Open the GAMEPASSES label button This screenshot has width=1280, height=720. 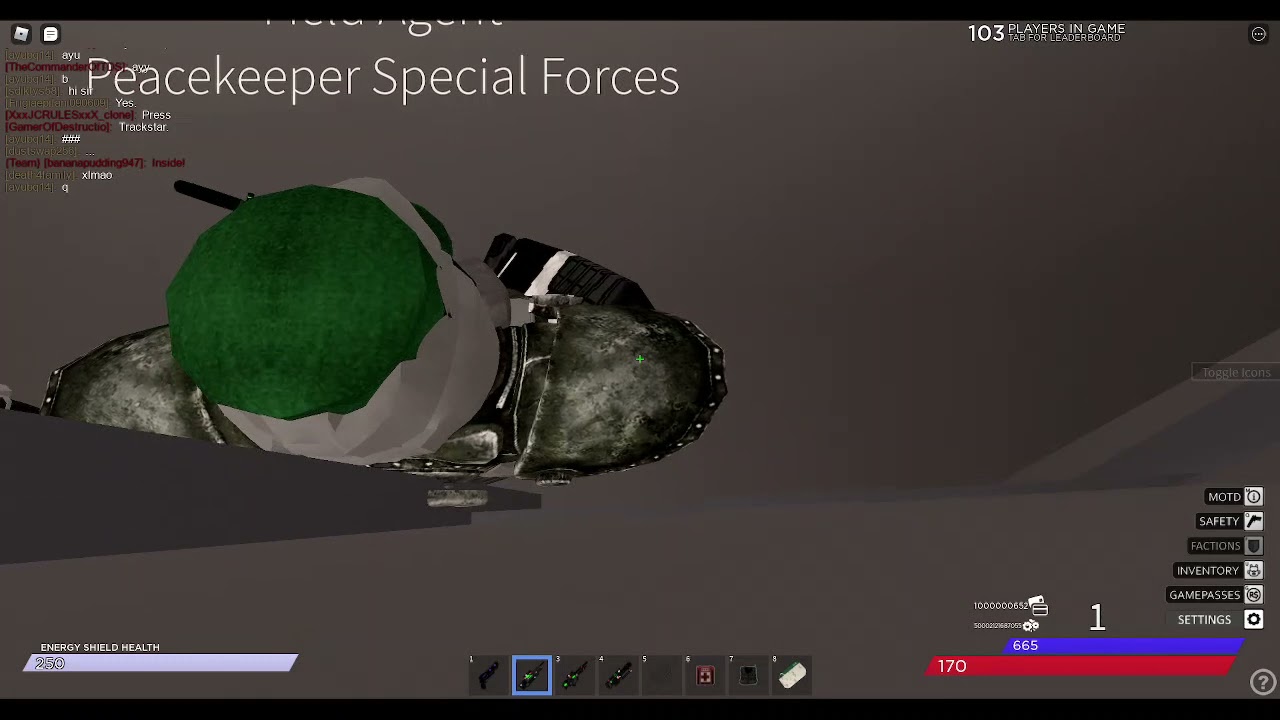click(x=1205, y=595)
